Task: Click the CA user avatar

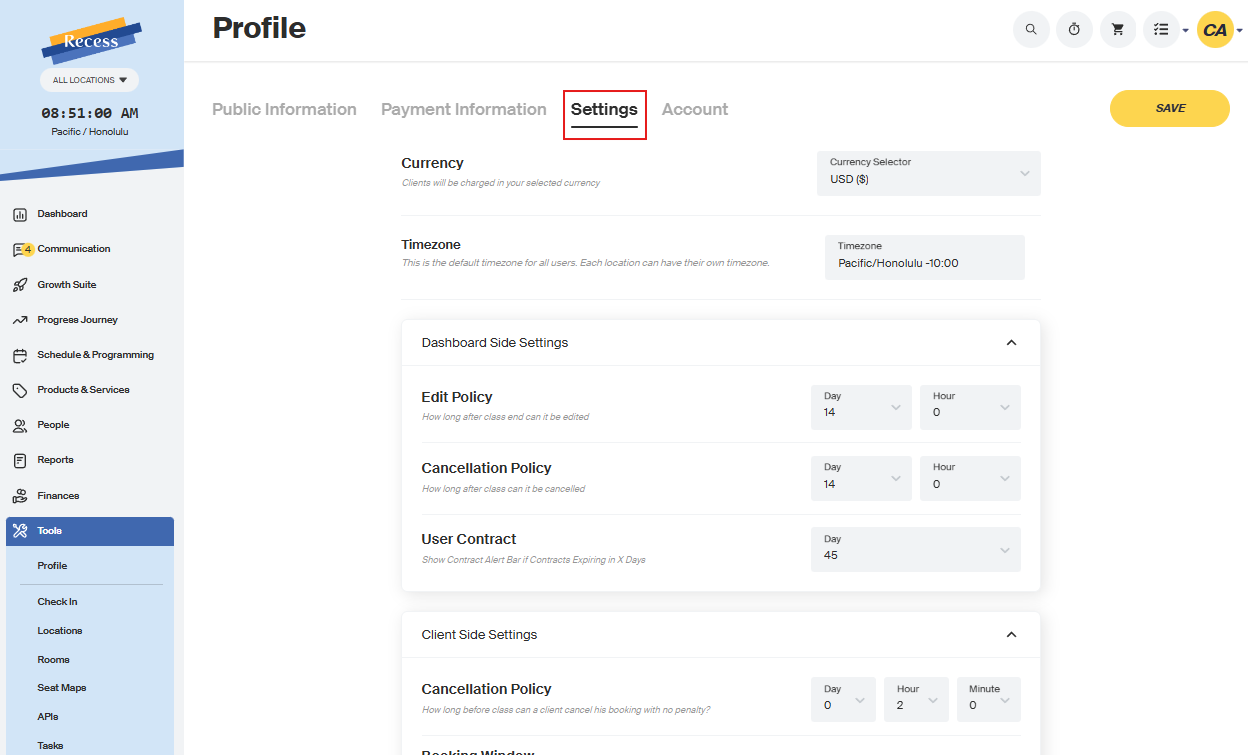Action: (x=1215, y=30)
